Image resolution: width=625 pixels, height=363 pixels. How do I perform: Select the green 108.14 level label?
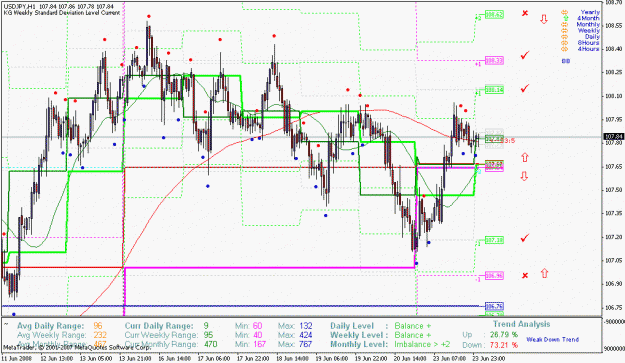(494, 90)
